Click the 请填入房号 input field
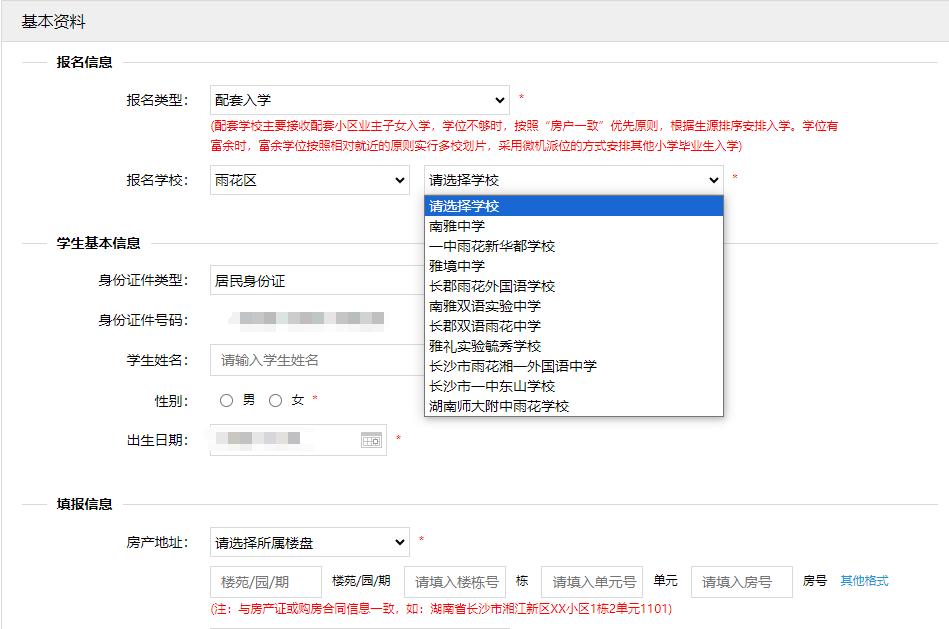The image size is (949, 629). 741,582
